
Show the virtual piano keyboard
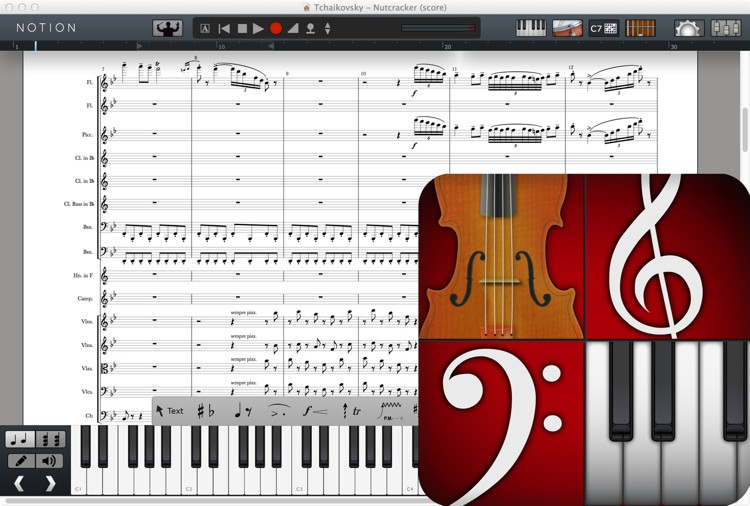pyautogui.click(x=531, y=28)
